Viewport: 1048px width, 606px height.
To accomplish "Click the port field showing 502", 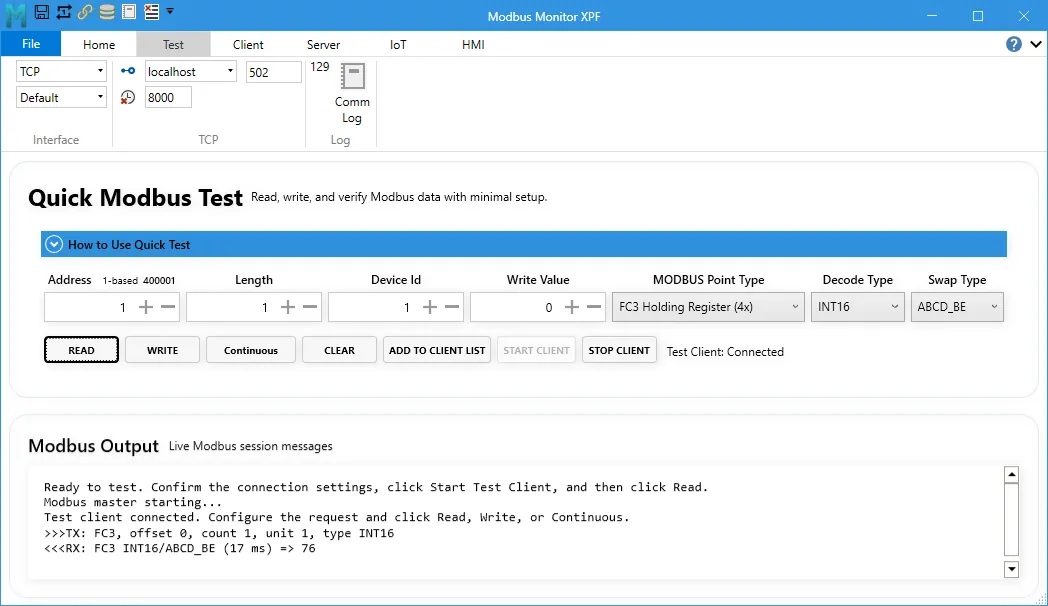I will click(273, 71).
